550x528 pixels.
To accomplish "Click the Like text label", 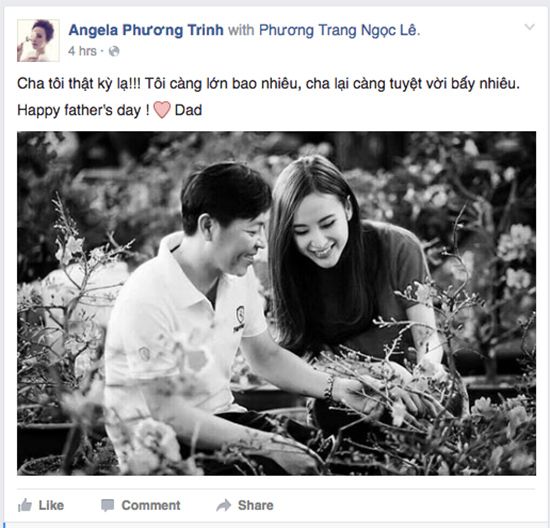I will 51,505.
